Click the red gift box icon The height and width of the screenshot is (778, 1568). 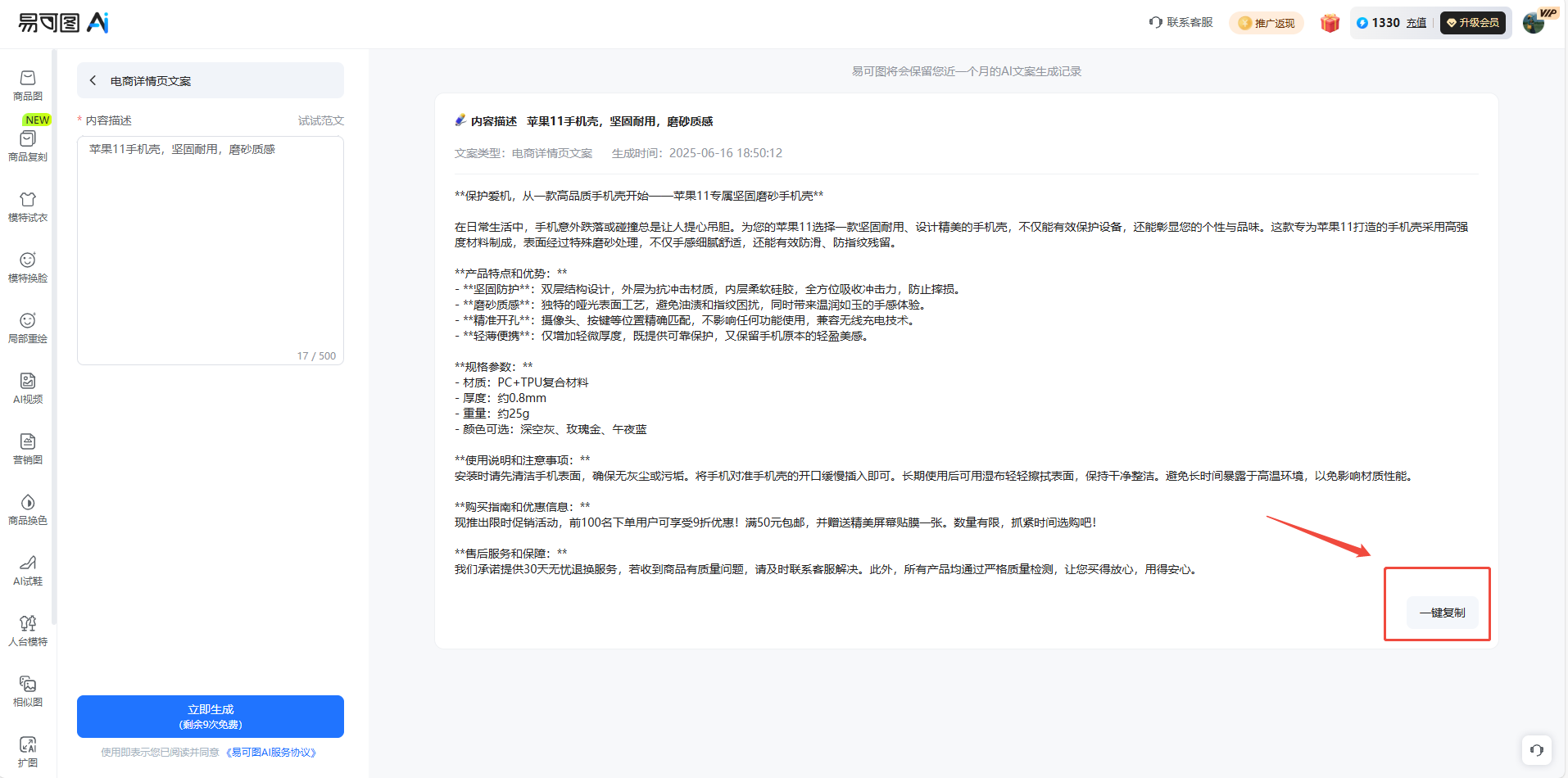tap(1330, 23)
